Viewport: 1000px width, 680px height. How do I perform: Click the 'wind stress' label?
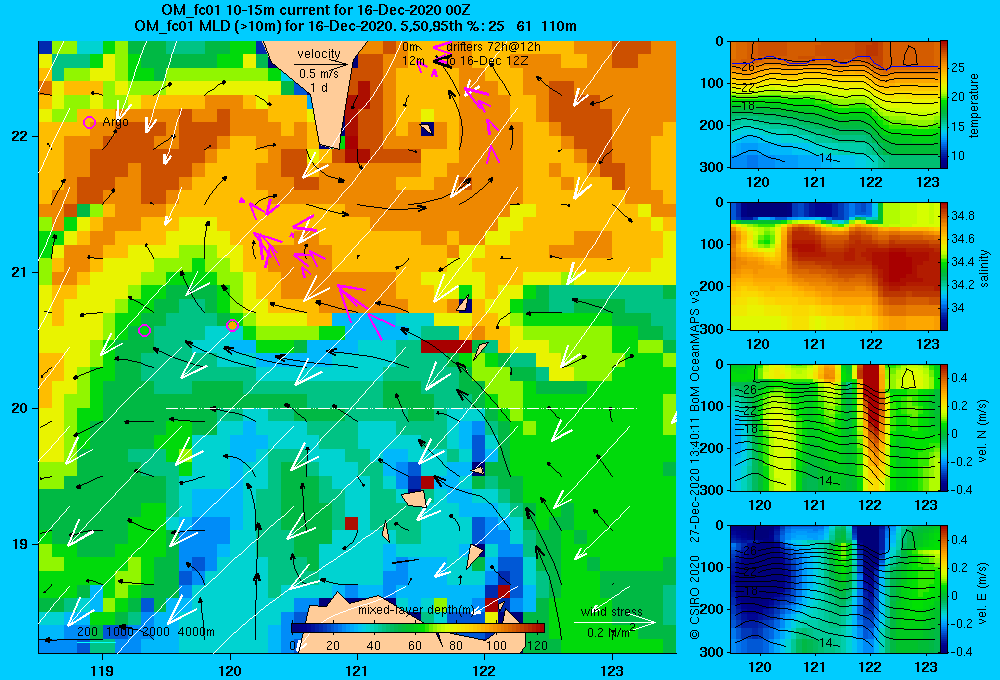611,611
